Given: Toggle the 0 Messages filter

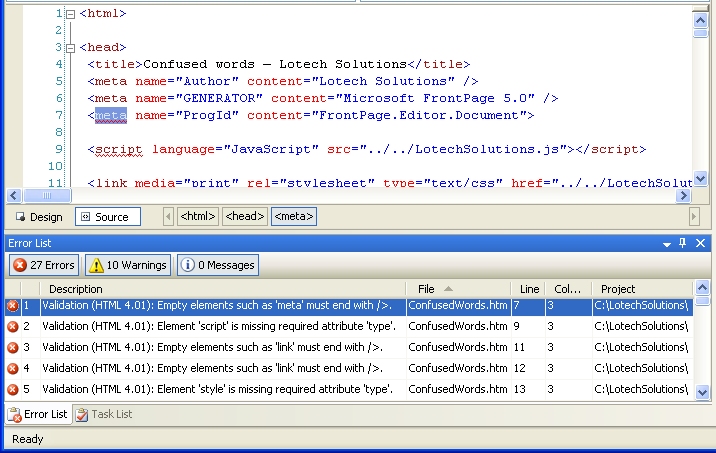Looking at the screenshot, I should tap(218, 265).
